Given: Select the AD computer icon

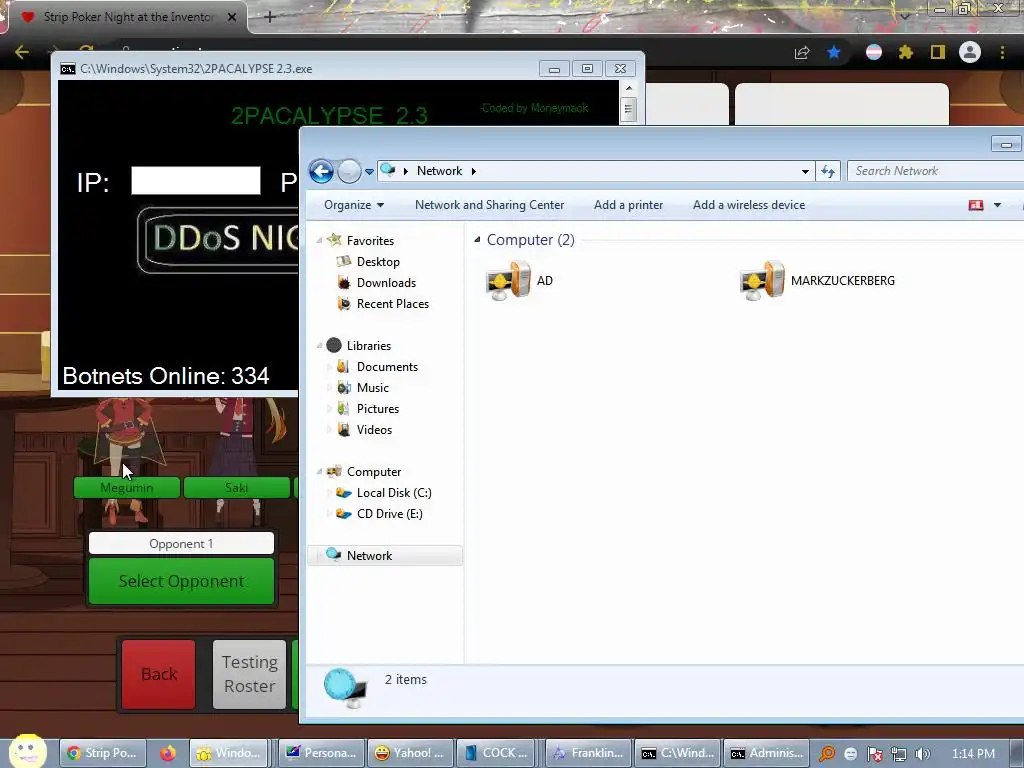Looking at the screenshot, I should point(509,280).
